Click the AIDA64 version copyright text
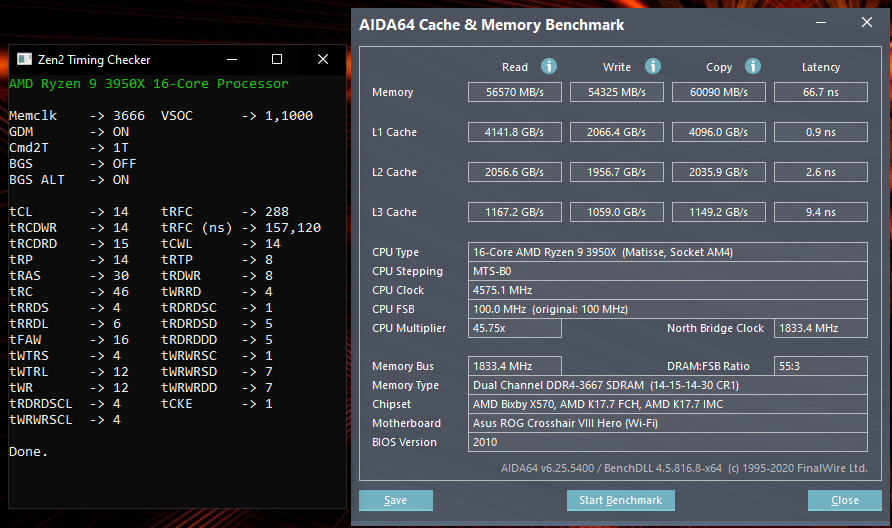 coord(684,468)
